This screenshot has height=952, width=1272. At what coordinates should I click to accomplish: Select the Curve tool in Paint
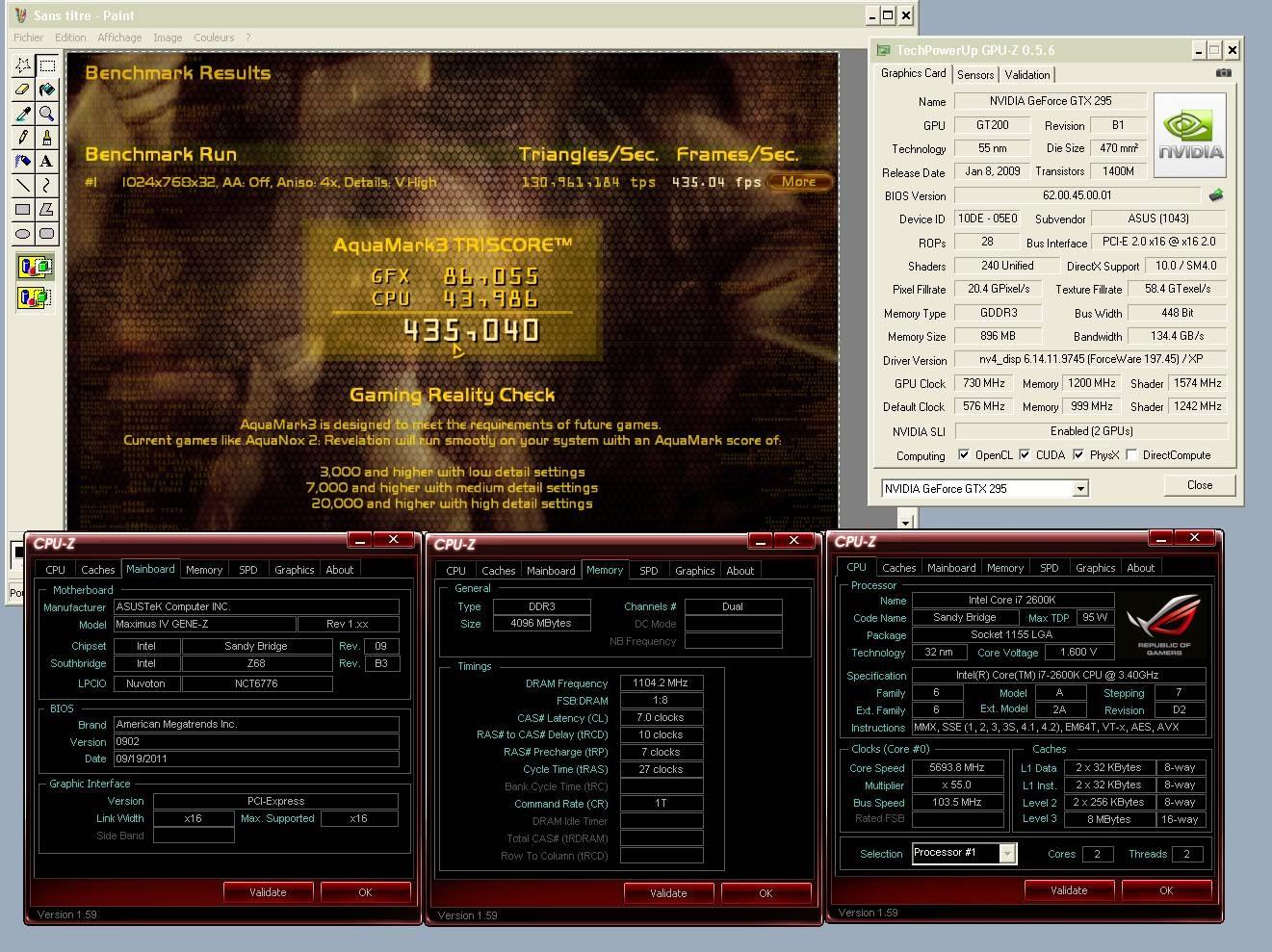pos(47,186)
